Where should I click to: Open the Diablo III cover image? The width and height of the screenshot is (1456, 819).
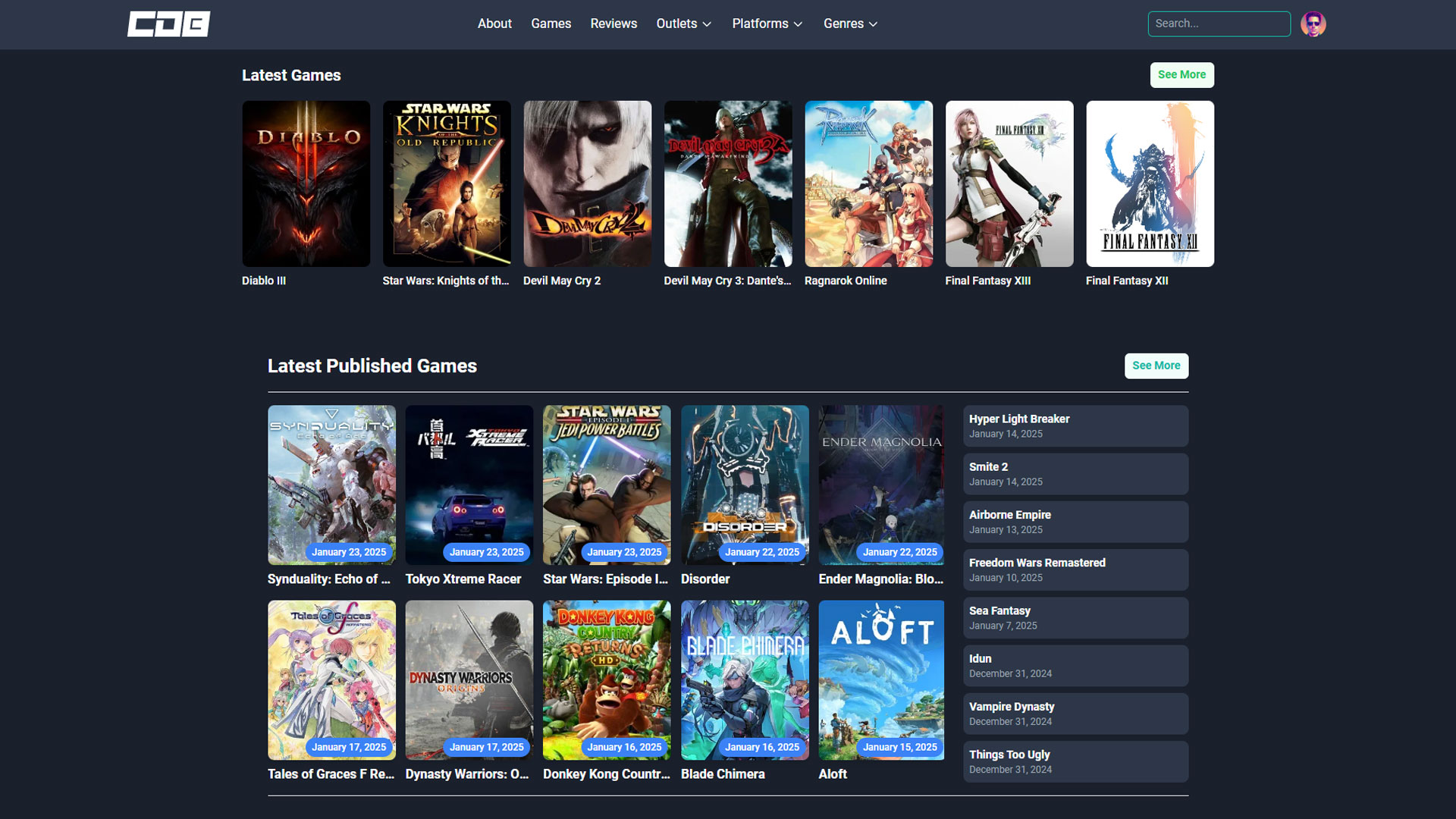[306, 184]
